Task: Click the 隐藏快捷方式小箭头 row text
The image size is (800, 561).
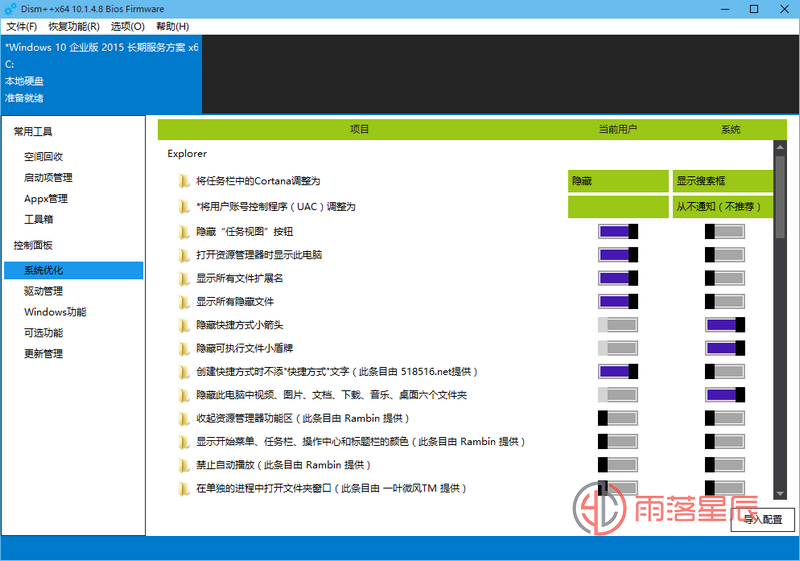Action: point(239,325)
